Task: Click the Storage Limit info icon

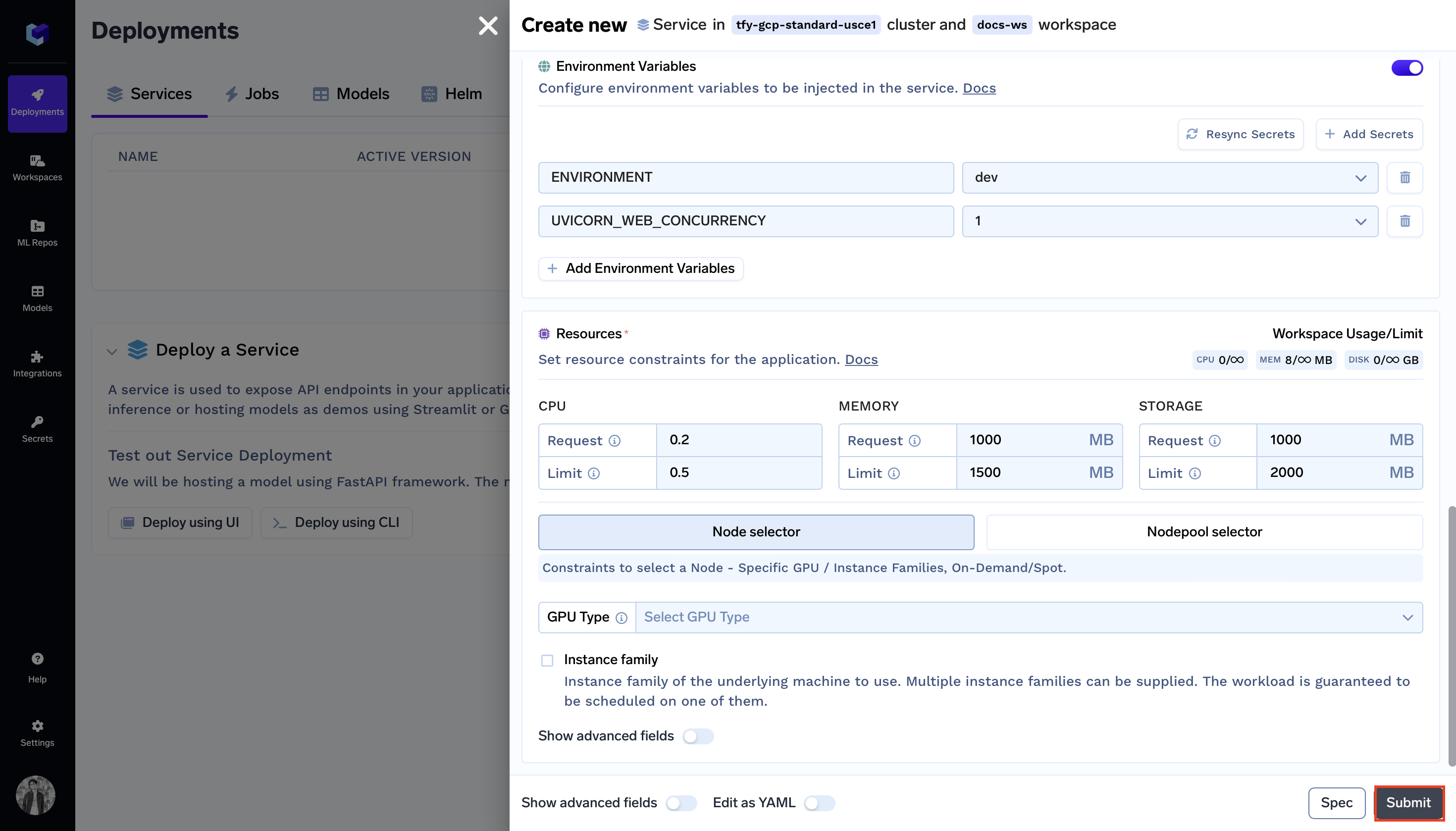Action: click(1195, 474)
